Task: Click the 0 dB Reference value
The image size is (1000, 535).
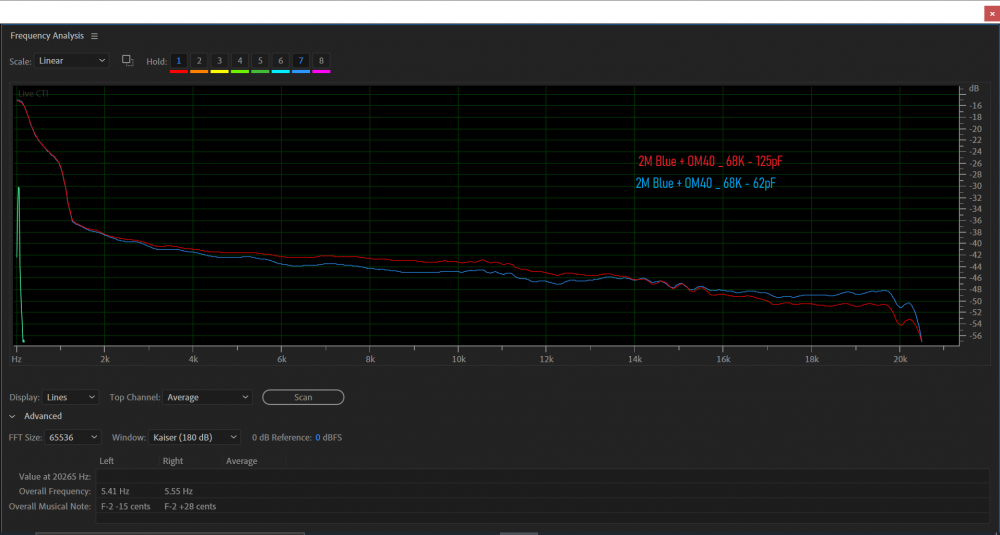Action: [319, 438]
